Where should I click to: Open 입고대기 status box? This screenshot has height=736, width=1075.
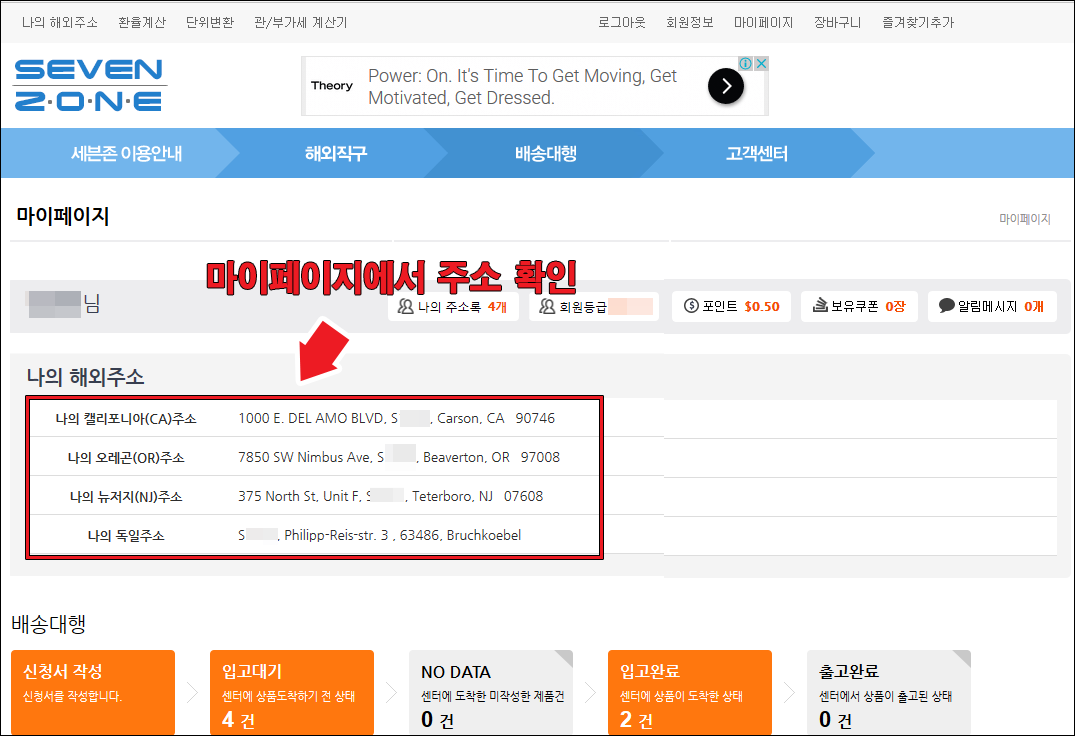(291, 692)
